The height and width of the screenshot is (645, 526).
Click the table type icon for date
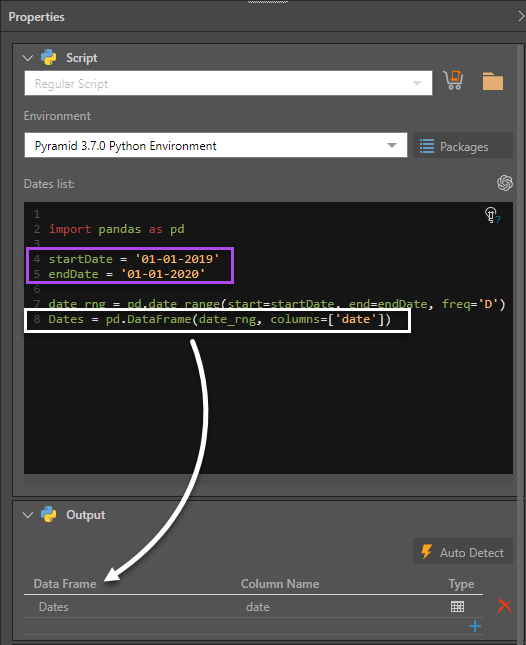point(457,606)
